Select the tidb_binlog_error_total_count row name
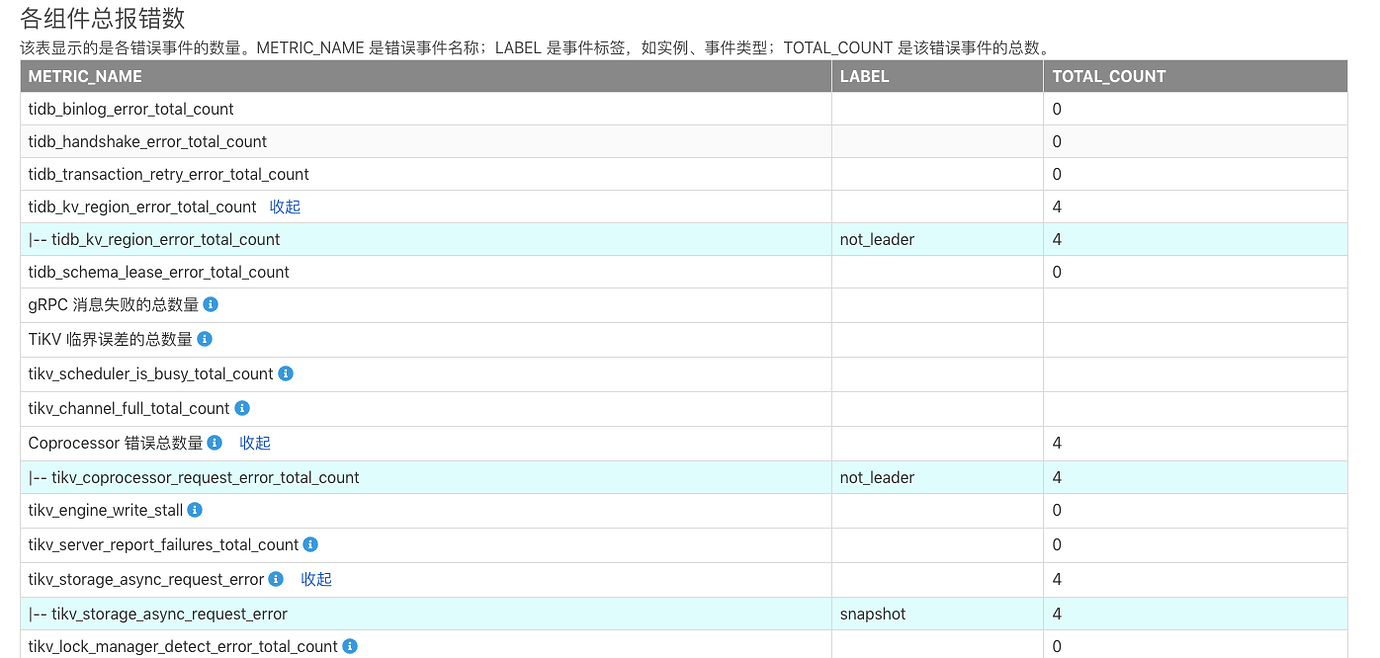This screenshot has width=1380, height=658. 131,109
